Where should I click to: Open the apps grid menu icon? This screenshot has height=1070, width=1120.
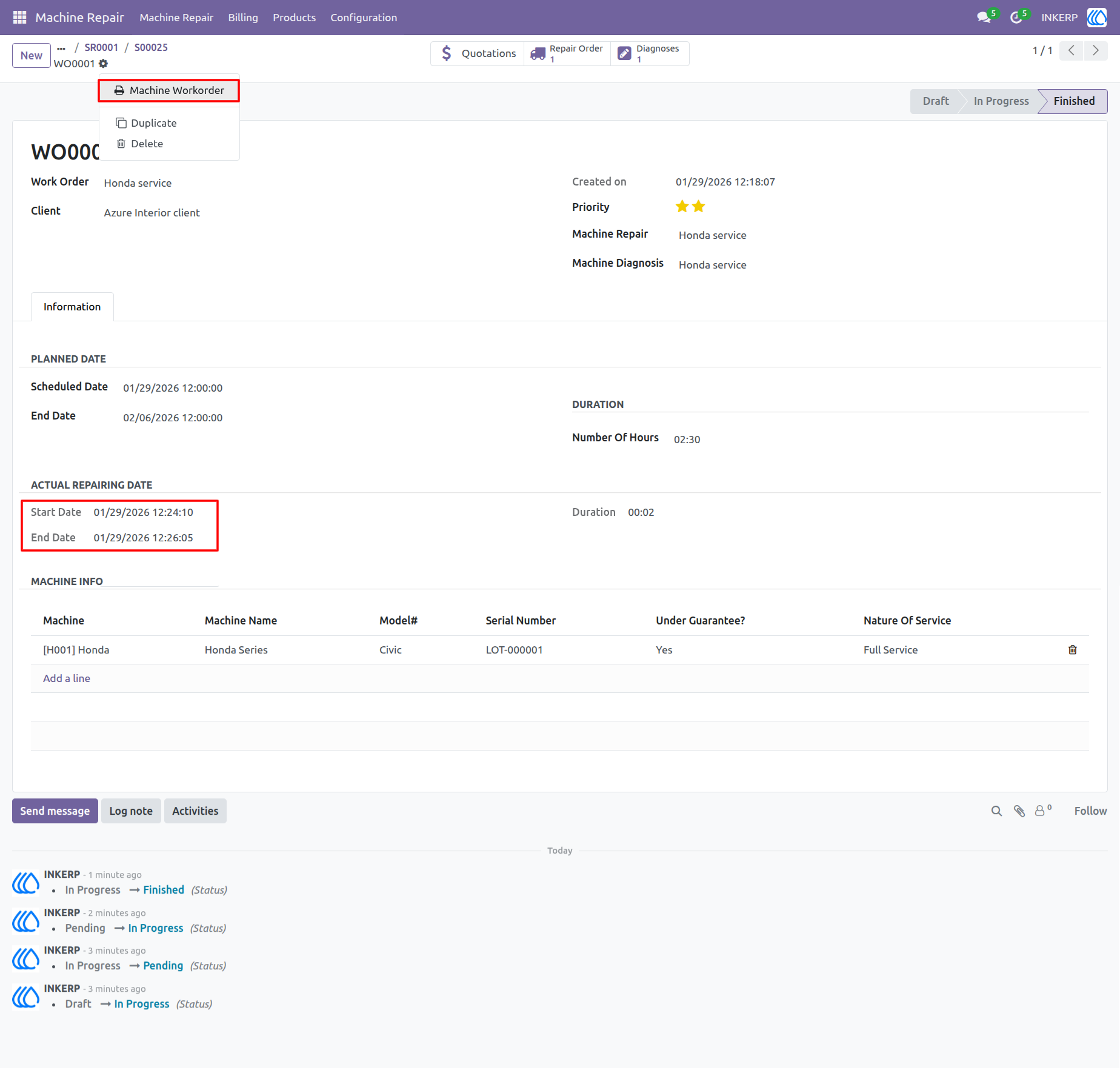click(19, 18)
